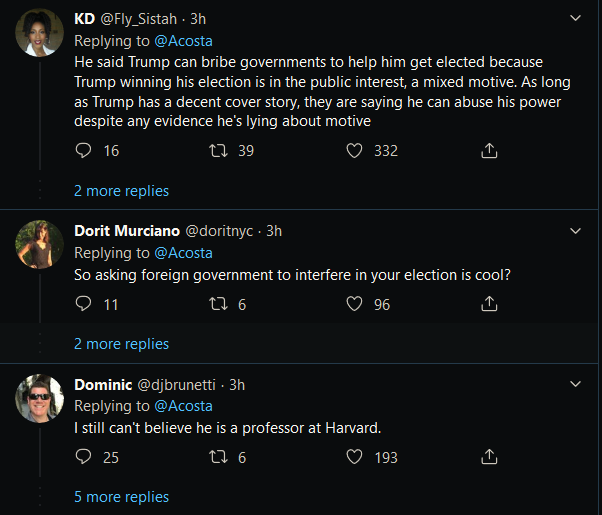The height and width of the screenshot is (515, 602).
Task: Open more options chevron on Dorit's tweet
Action: [575, 231]
